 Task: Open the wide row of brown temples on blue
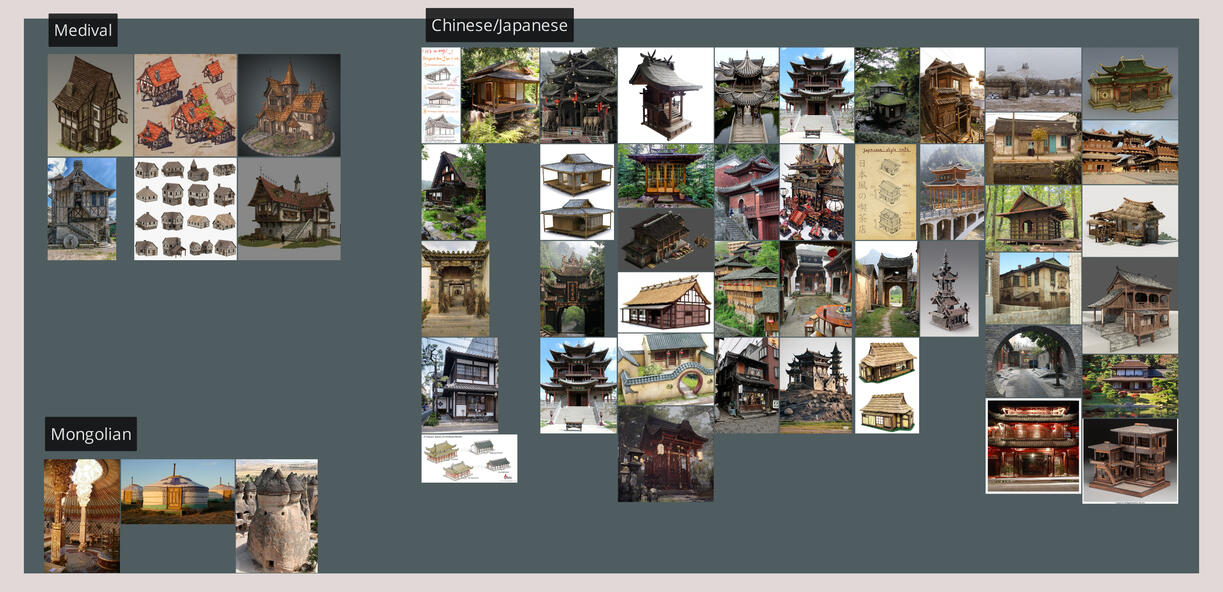[x=1130, y=152]
